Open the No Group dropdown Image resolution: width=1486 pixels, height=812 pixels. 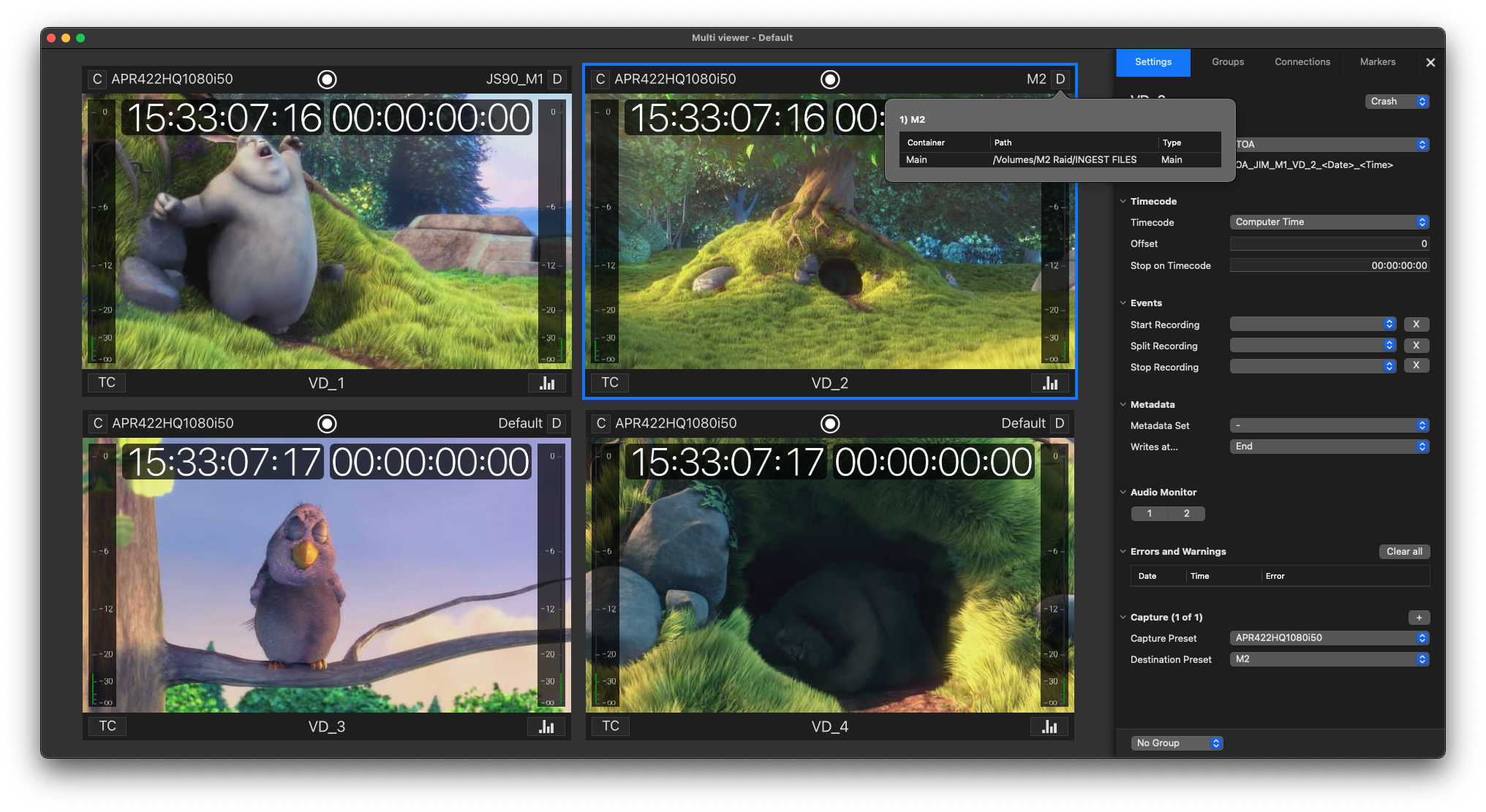1177,743
